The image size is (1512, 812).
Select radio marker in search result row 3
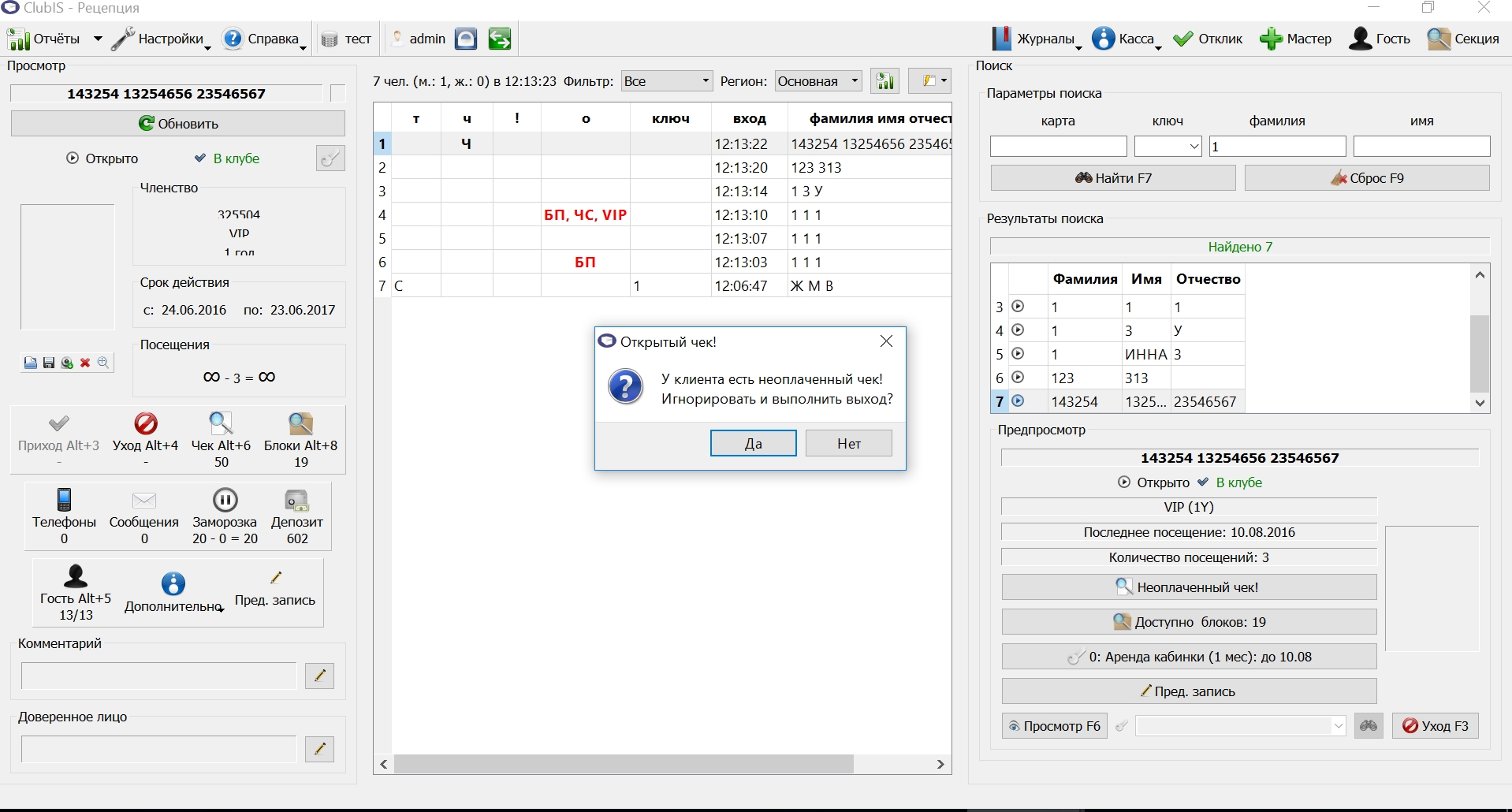(1018, 307)
